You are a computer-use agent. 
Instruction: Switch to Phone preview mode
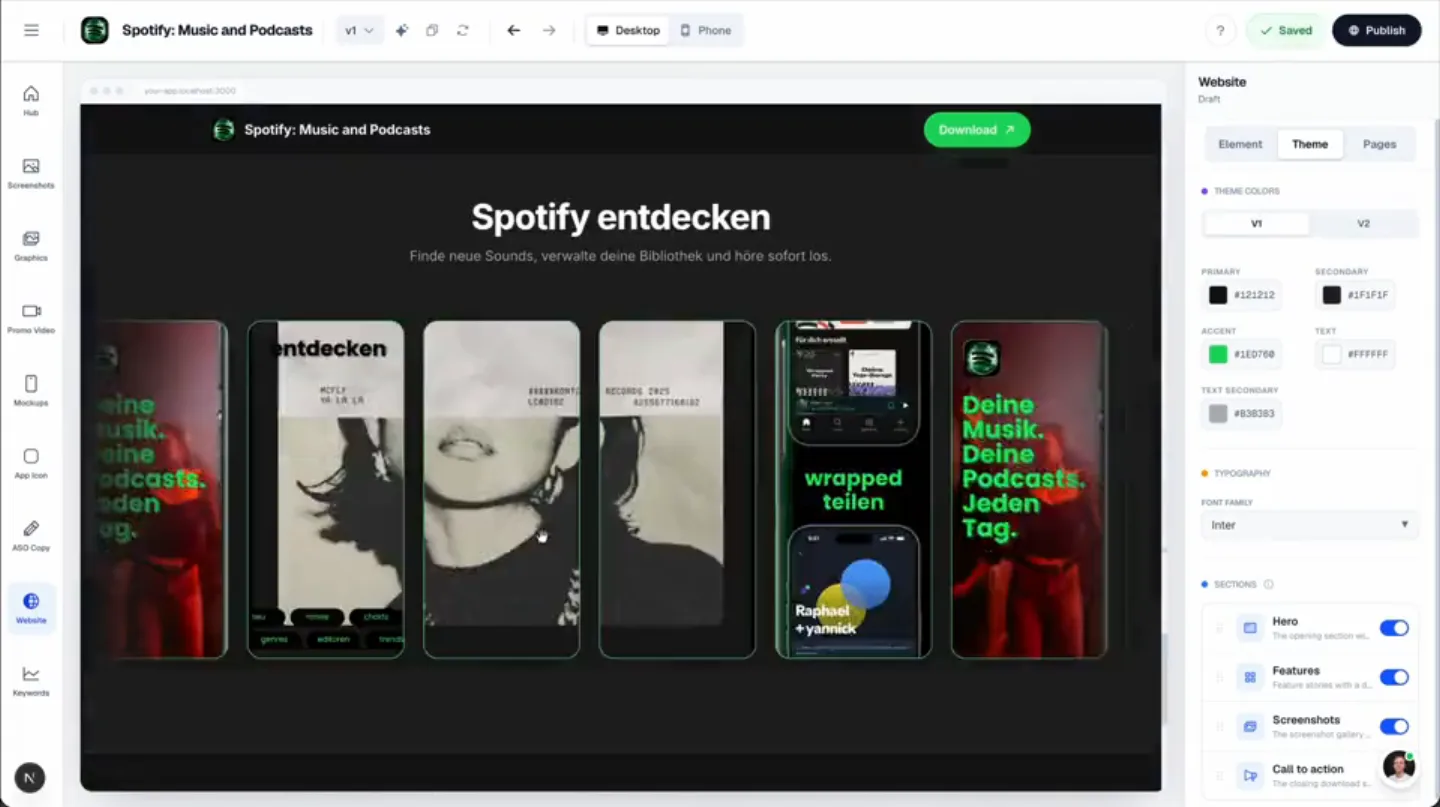tap(706, 30)
